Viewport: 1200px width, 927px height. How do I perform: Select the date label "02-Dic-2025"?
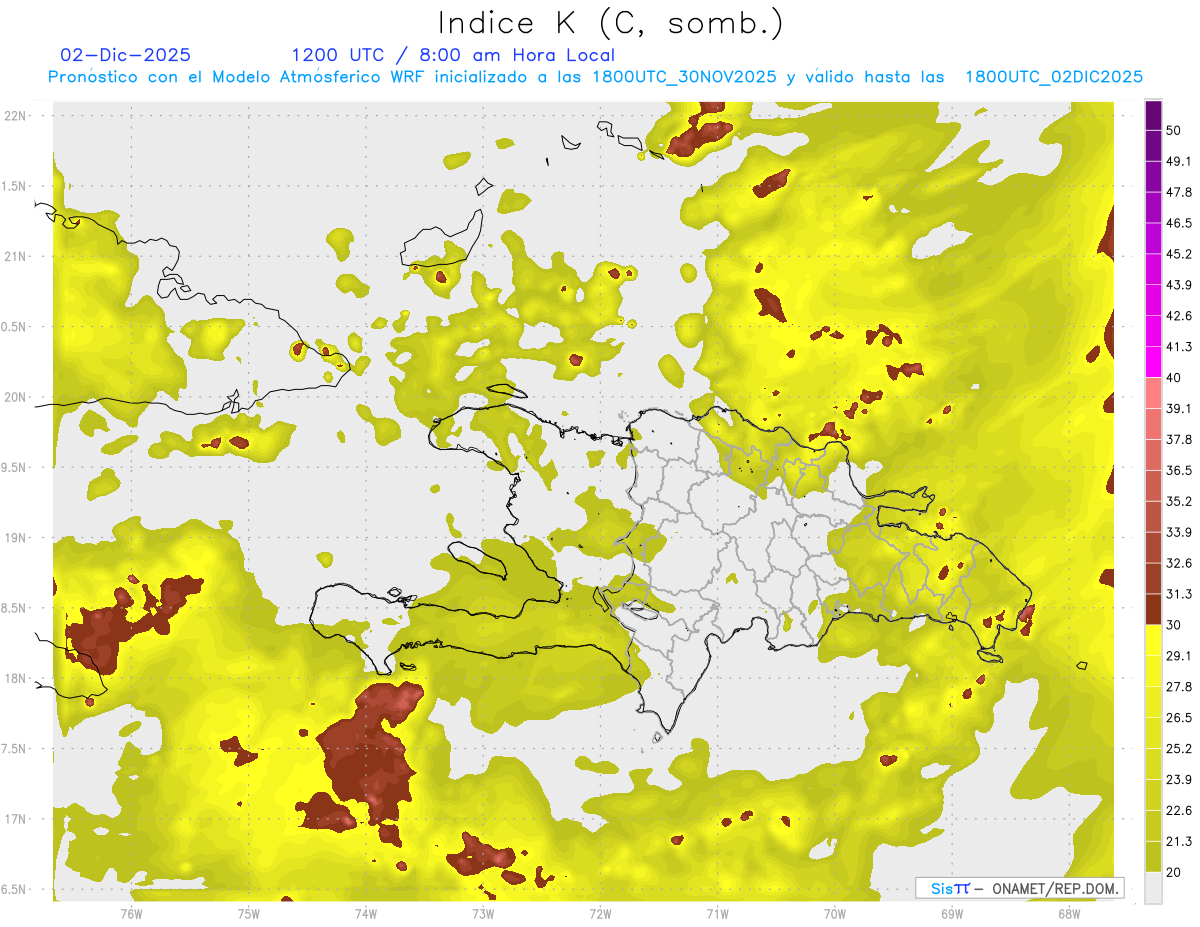click(x=125, y=55)
